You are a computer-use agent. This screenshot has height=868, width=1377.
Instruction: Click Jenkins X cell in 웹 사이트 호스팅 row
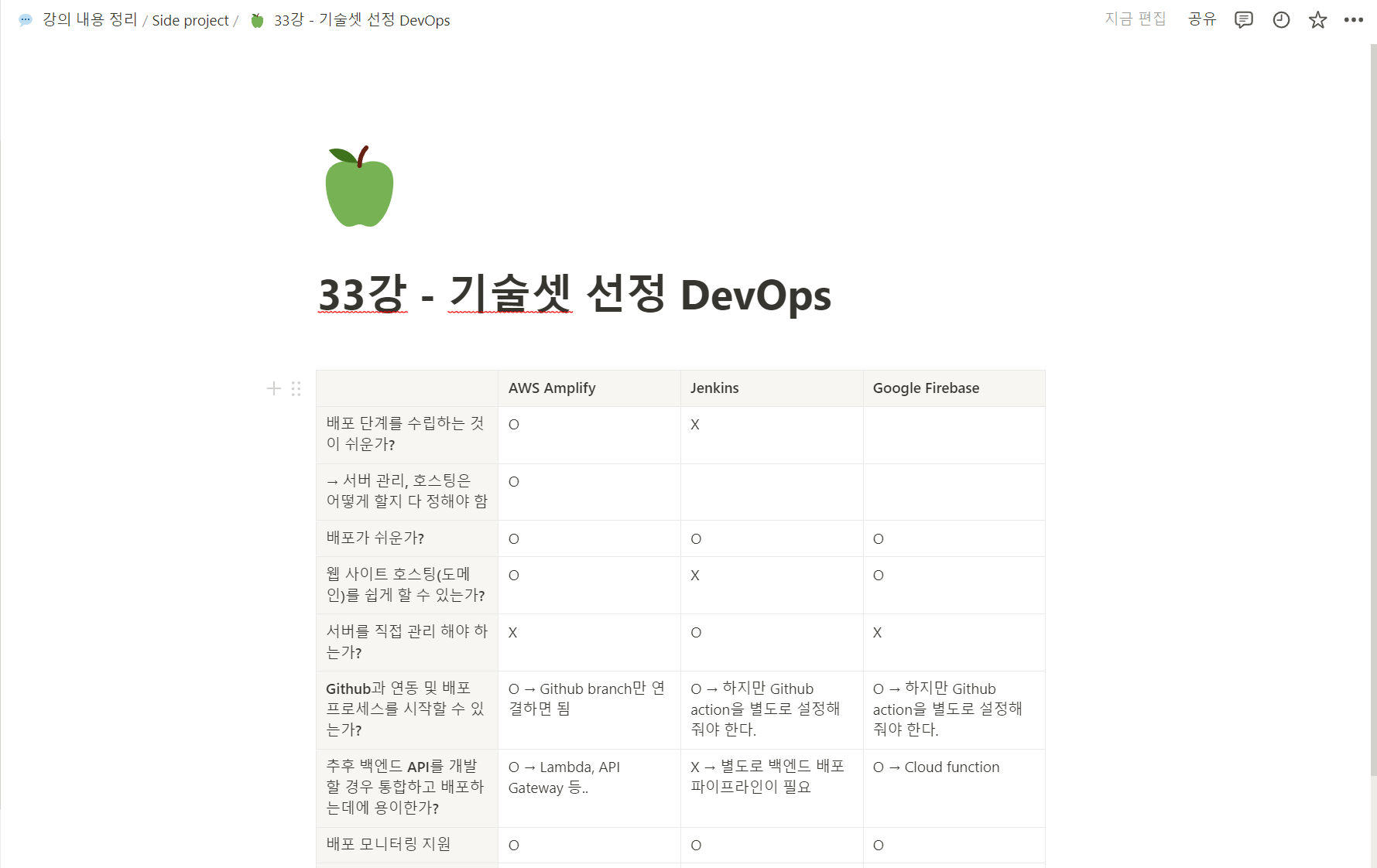coord(772,586)
